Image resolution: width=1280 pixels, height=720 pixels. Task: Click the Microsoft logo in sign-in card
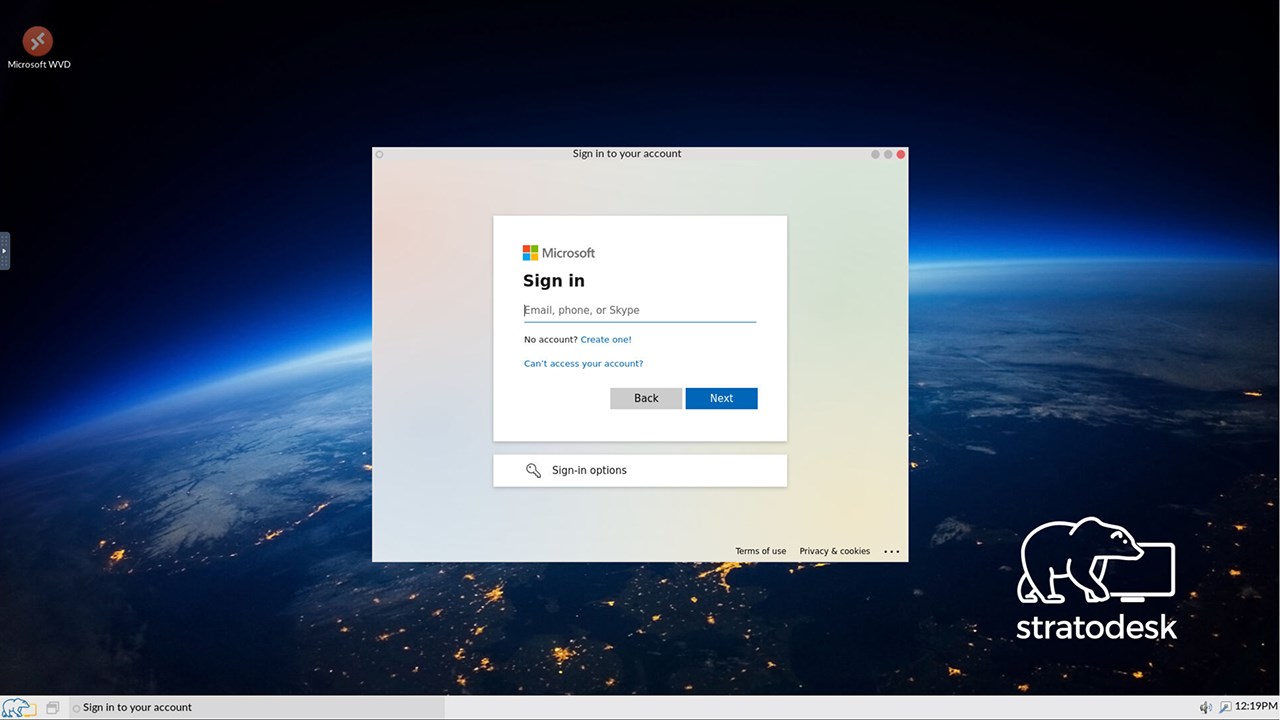tap(559, 253)
